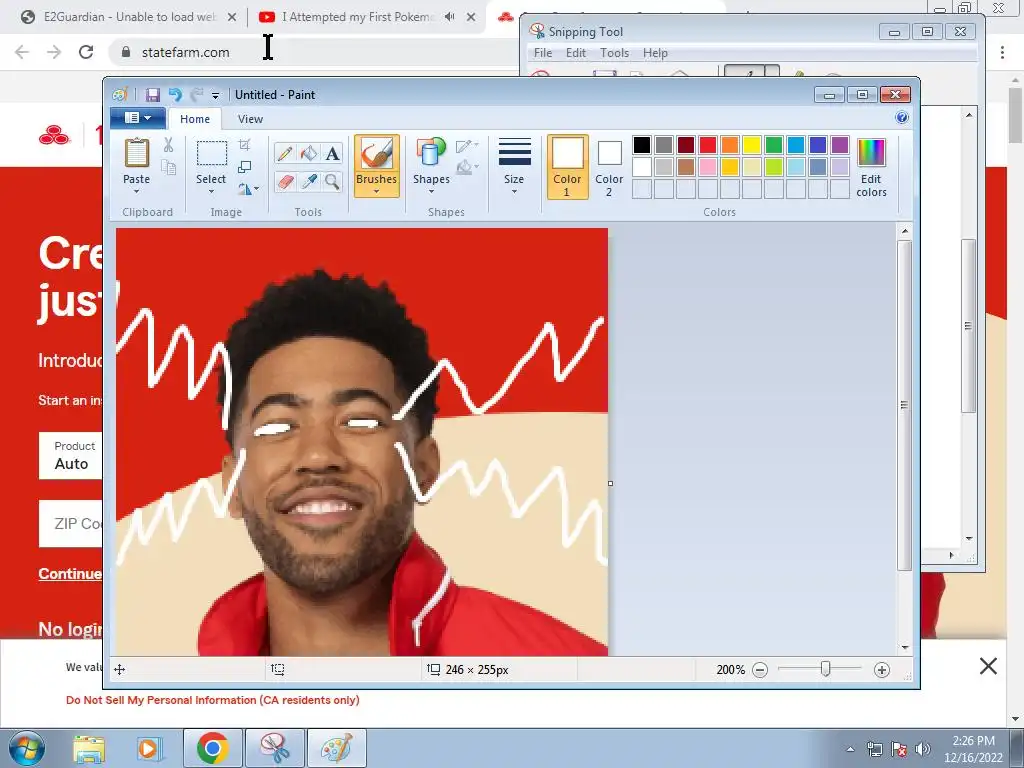The image size is (1024, 768).
Task: Click the Brushes tool icon
Action: [377, 154]
